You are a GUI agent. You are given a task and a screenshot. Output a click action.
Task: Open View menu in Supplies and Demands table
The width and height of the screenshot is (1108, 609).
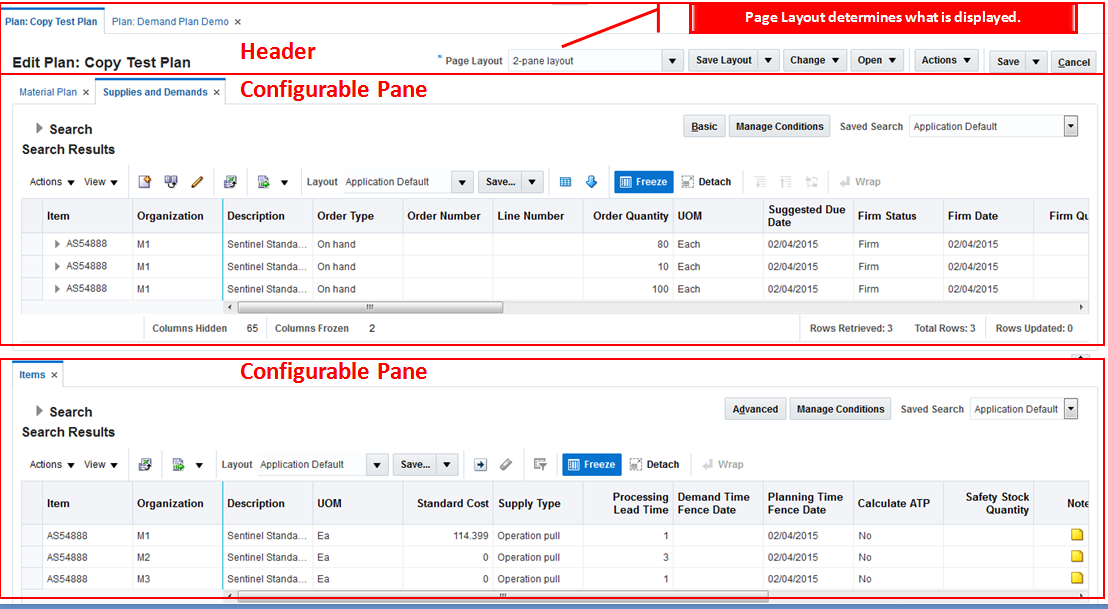pos(100,182)
